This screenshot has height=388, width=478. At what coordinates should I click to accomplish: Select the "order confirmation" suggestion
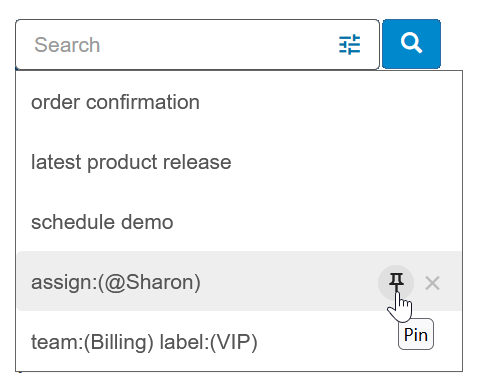pyautogui.click(x=239, y=102)
